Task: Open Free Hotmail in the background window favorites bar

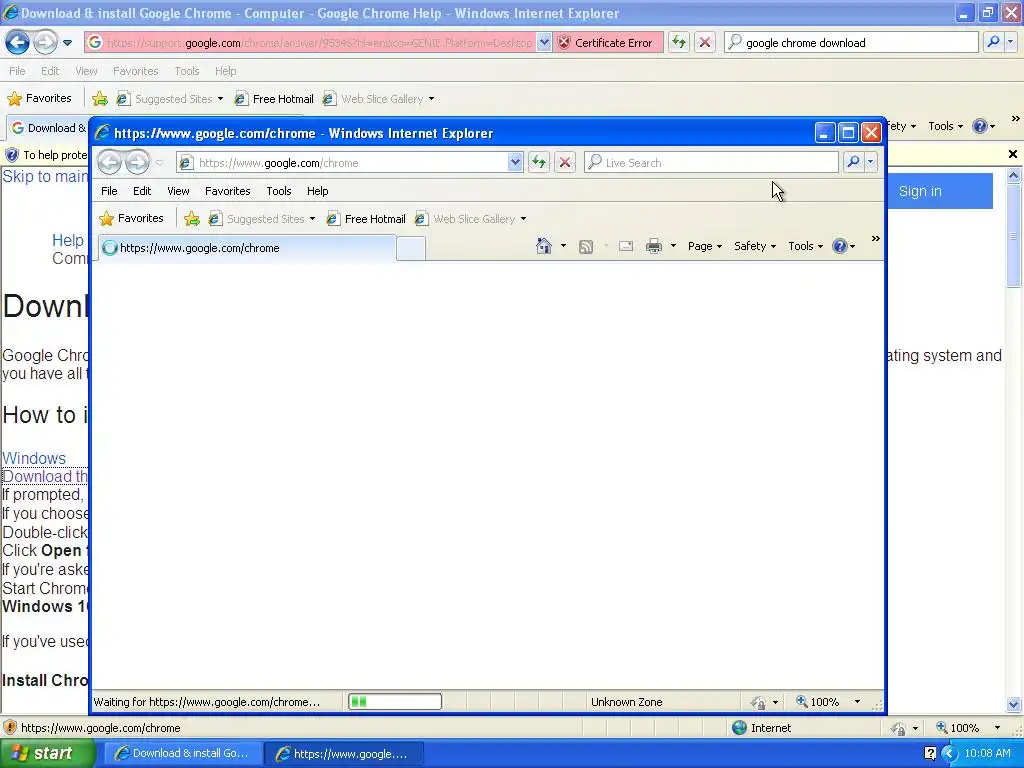Action: point(274,99)
